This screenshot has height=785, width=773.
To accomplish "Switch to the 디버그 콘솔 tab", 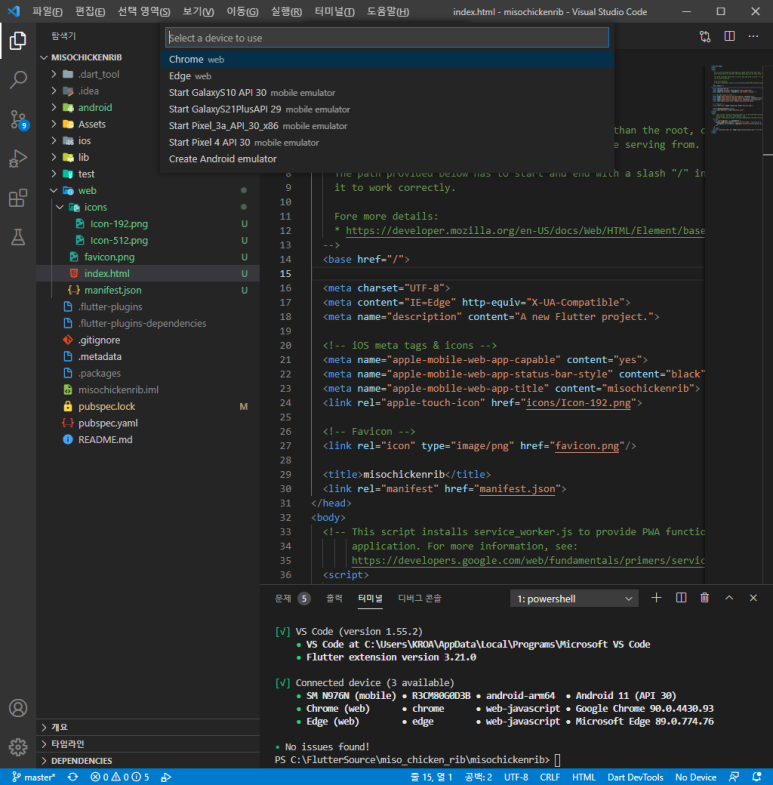I will pyautogui.click(x=420, y=598).
